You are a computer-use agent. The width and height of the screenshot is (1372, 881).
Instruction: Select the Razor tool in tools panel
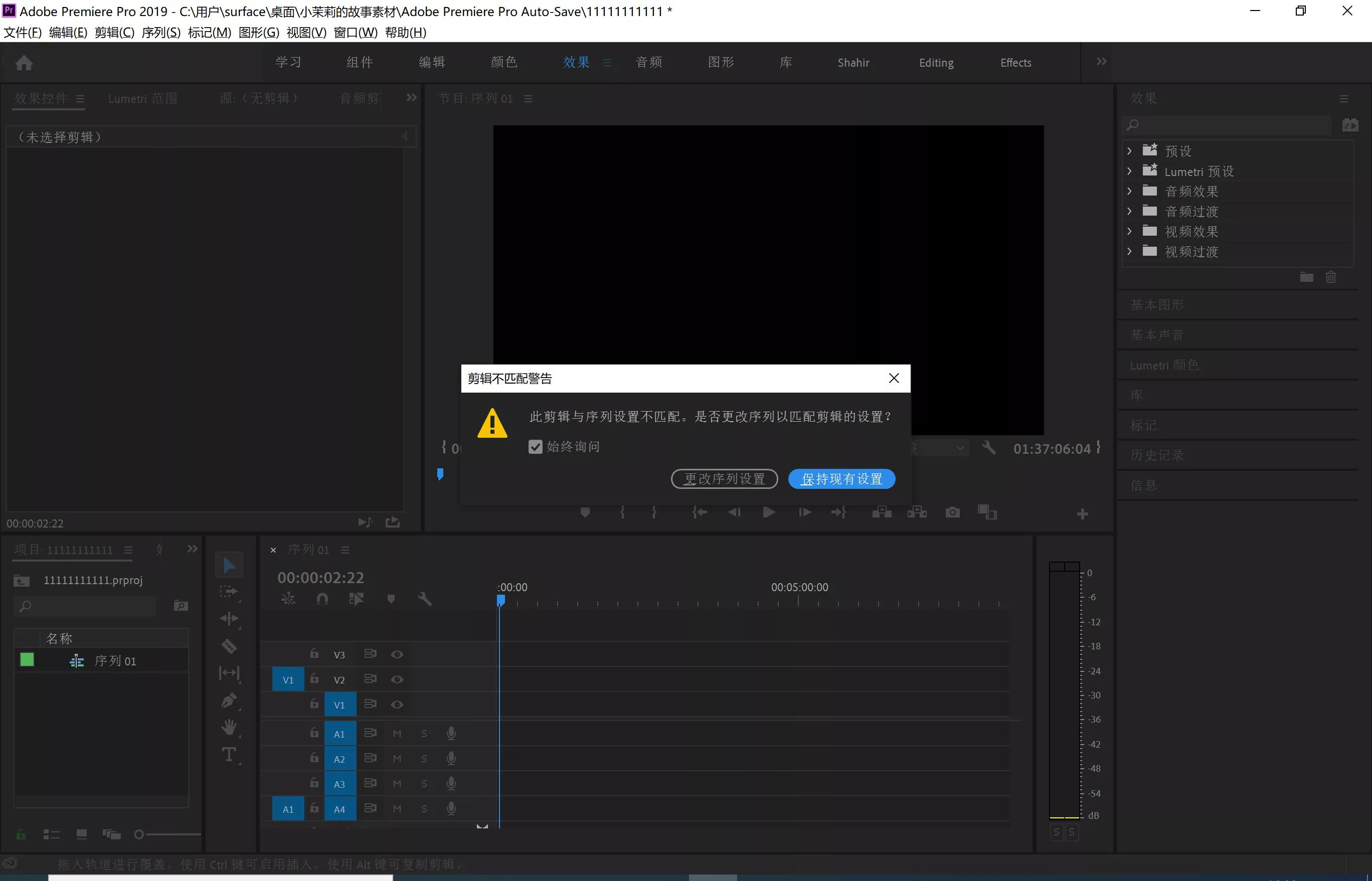pos(229,646)
